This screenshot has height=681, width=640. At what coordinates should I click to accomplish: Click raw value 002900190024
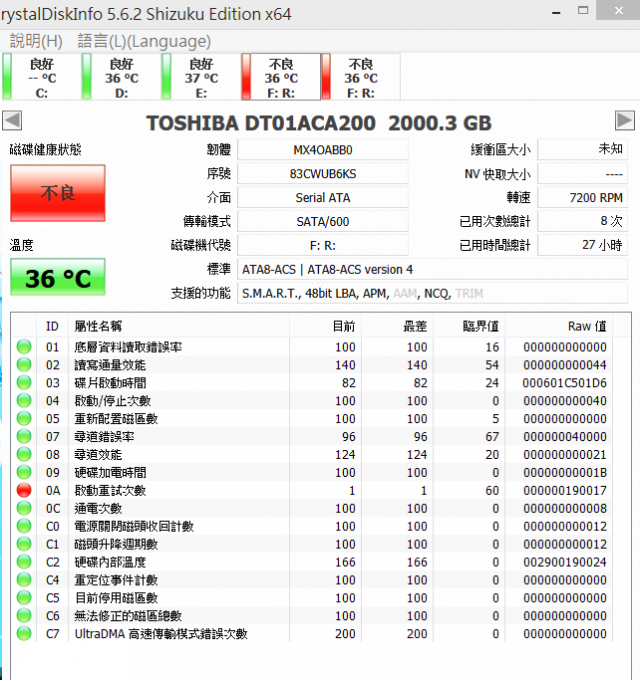(564, 562)
